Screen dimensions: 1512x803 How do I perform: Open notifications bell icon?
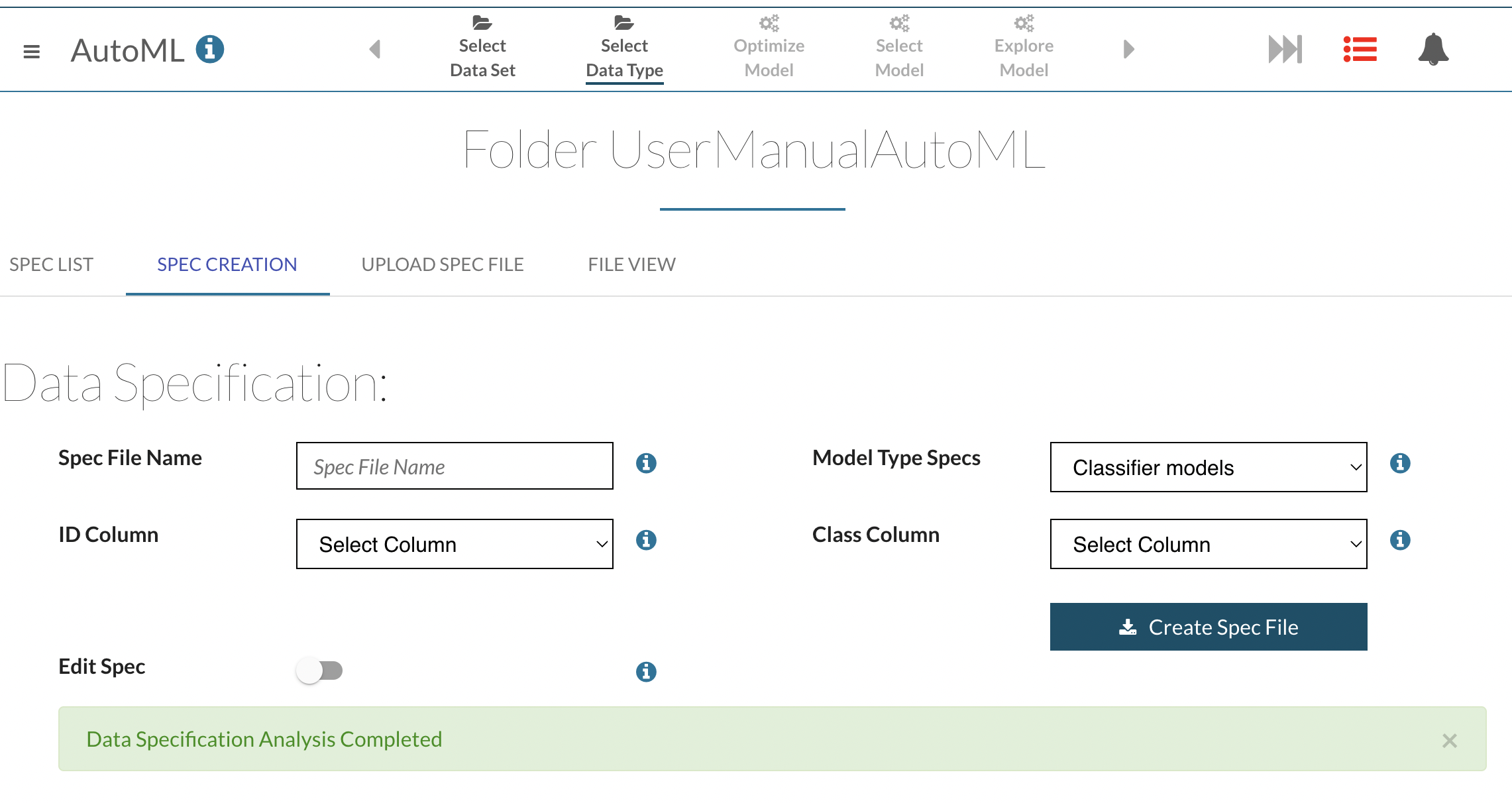pos(1433,49)
